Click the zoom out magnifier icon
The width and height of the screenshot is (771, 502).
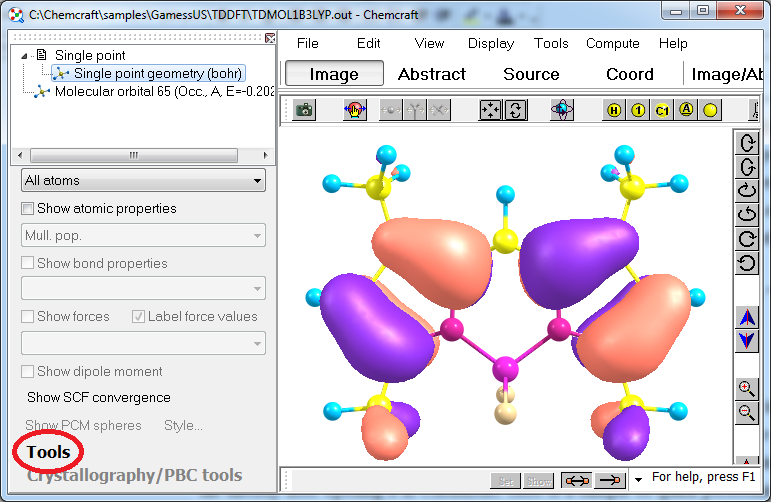point(746,412)
